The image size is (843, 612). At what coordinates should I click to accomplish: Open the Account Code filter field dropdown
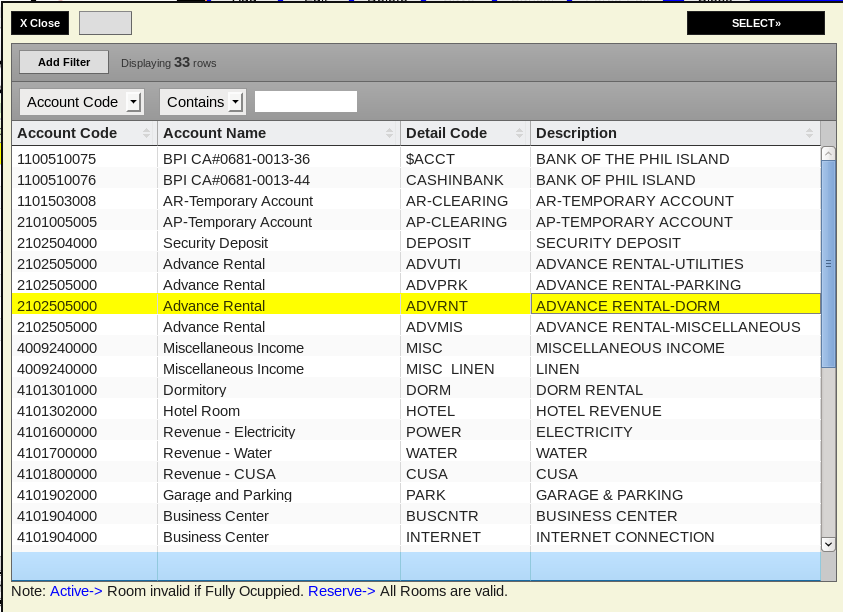[133, 102]
